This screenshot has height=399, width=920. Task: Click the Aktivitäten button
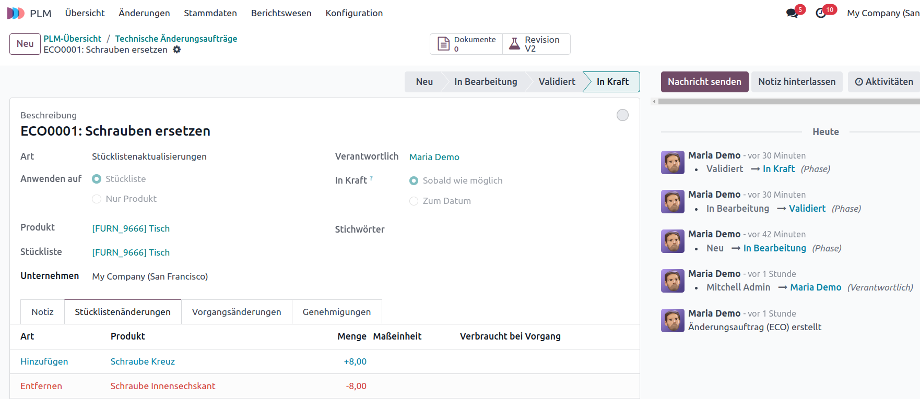884,82
